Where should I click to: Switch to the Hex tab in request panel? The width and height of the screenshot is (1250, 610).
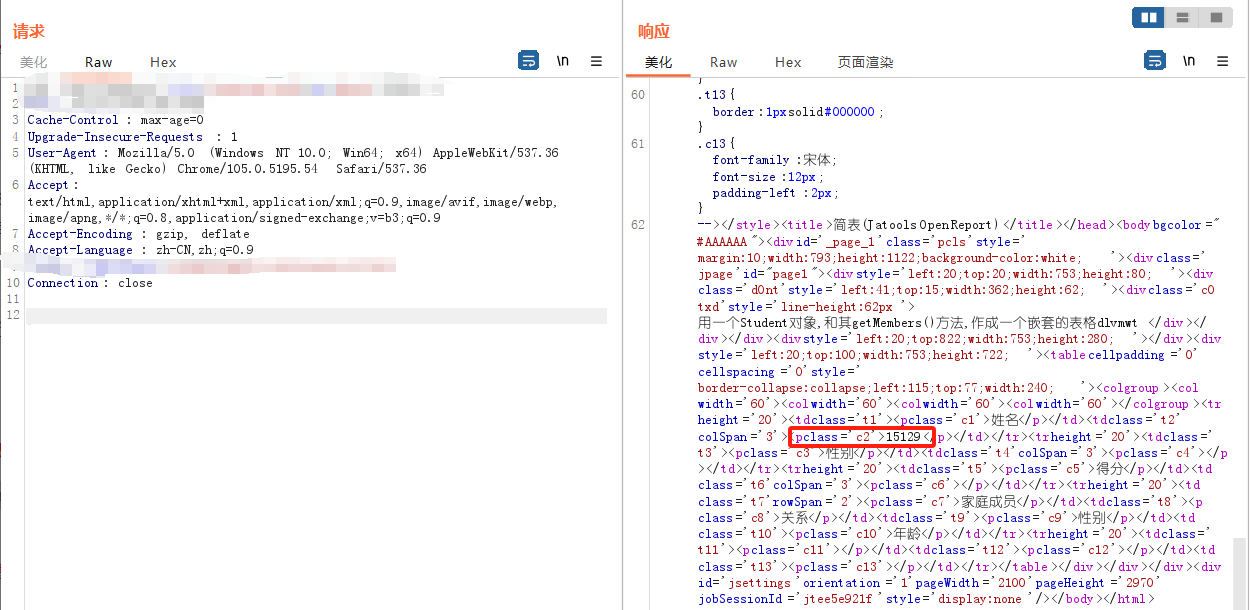point(163,62)
